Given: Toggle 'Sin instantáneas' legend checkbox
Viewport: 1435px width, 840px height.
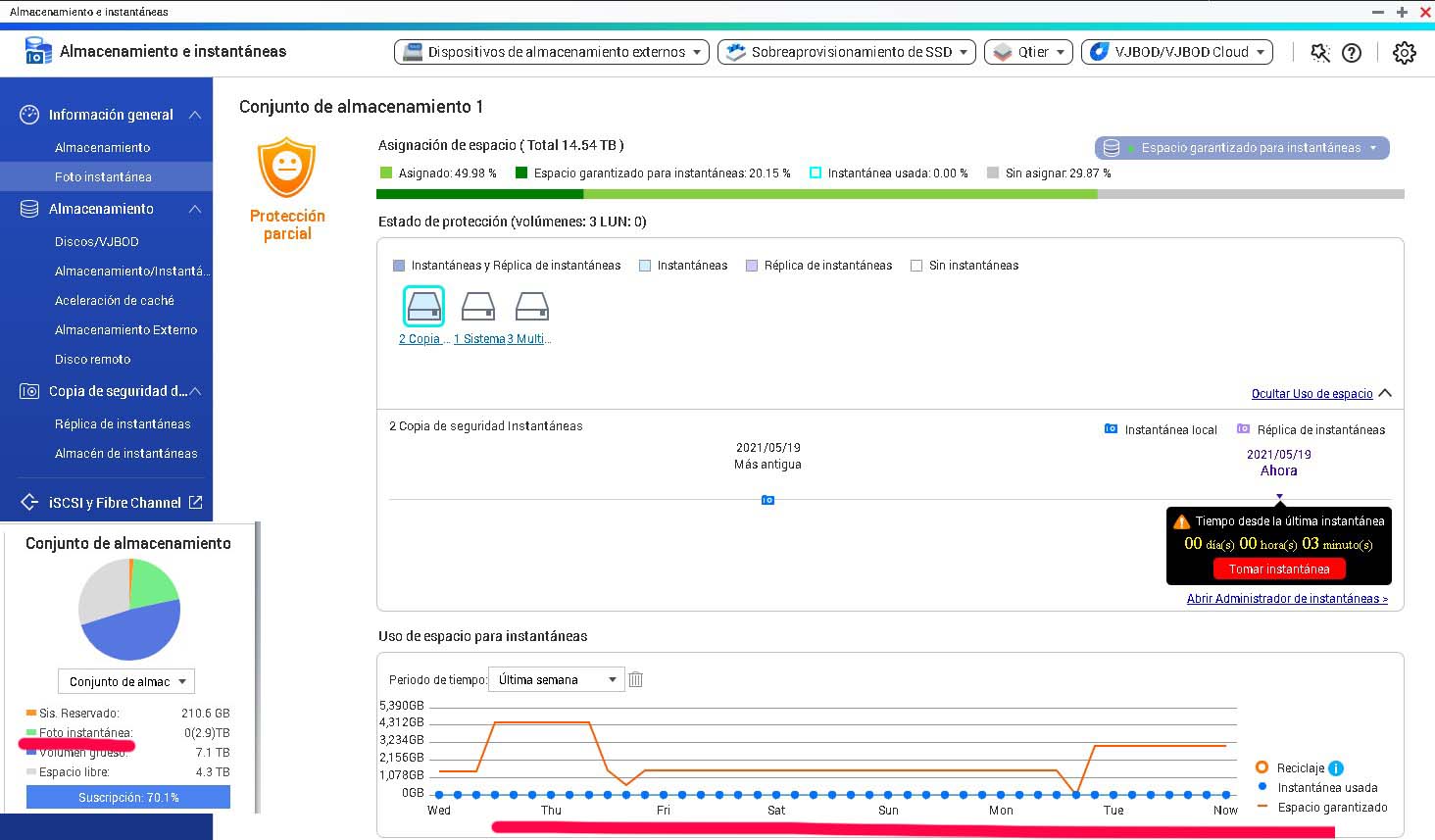Looking at the screenshot, I should 916,266.
